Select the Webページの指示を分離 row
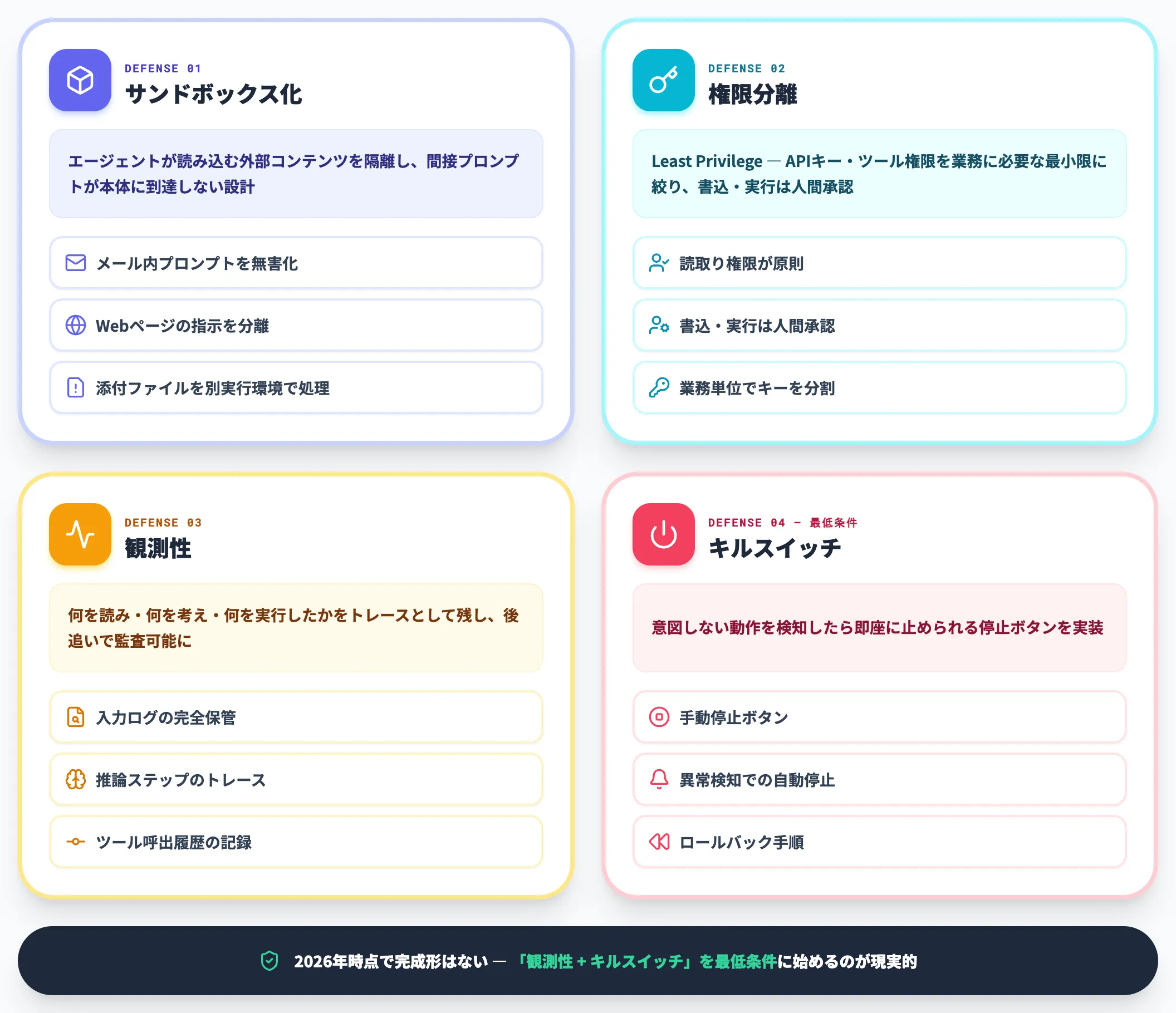The height and width of the screenshot is (1013, 1176). (296, 326)
